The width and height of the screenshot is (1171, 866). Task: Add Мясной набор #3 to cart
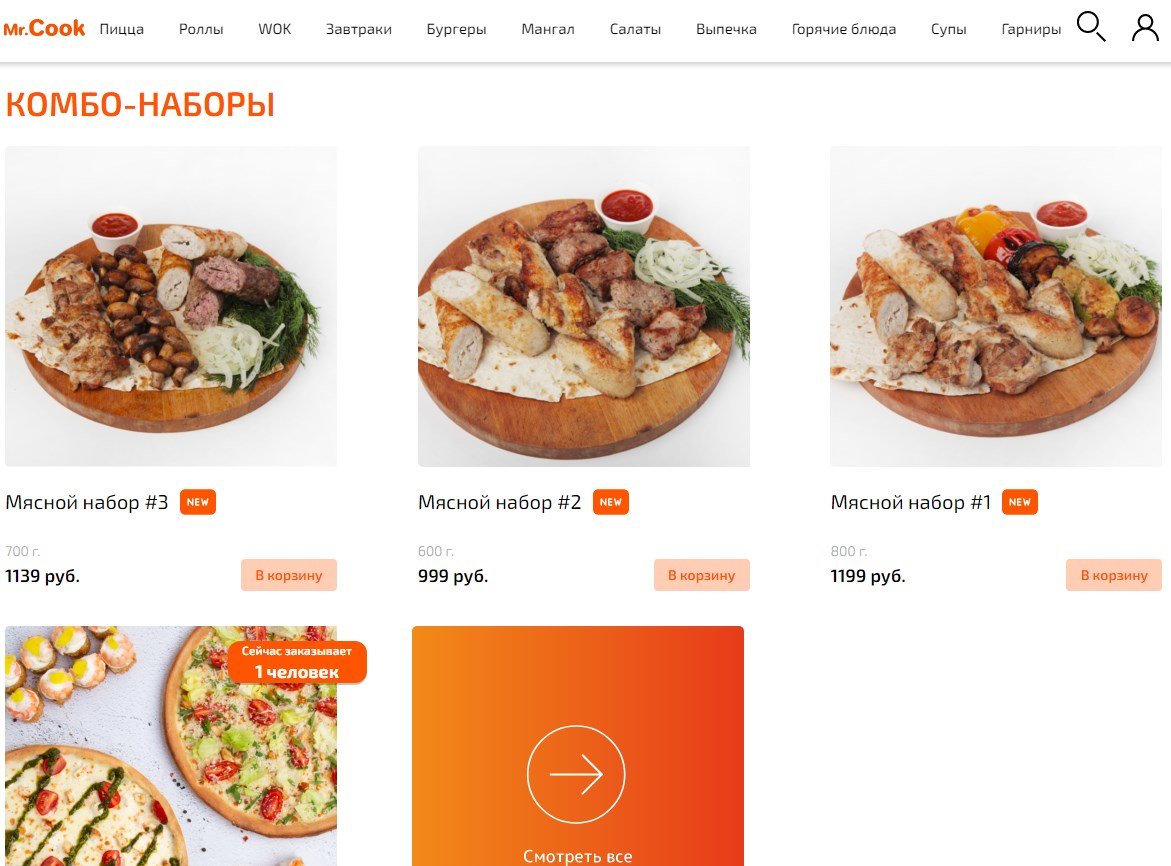tap(289, 575)
